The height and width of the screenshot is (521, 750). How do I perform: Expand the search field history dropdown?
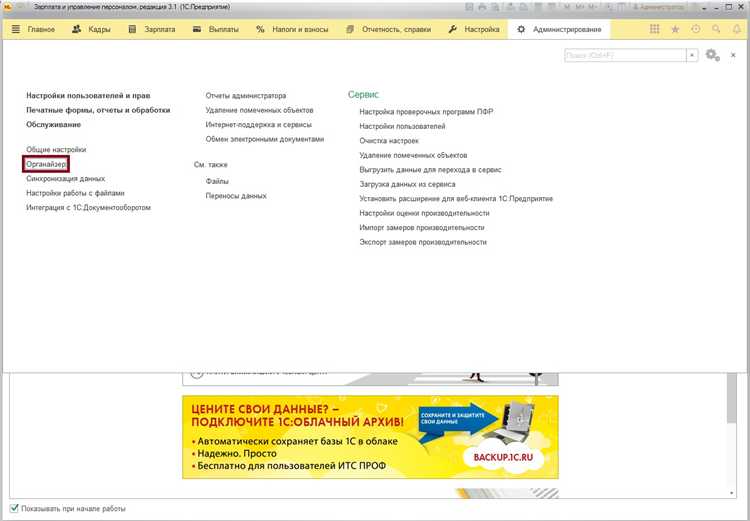692,55
